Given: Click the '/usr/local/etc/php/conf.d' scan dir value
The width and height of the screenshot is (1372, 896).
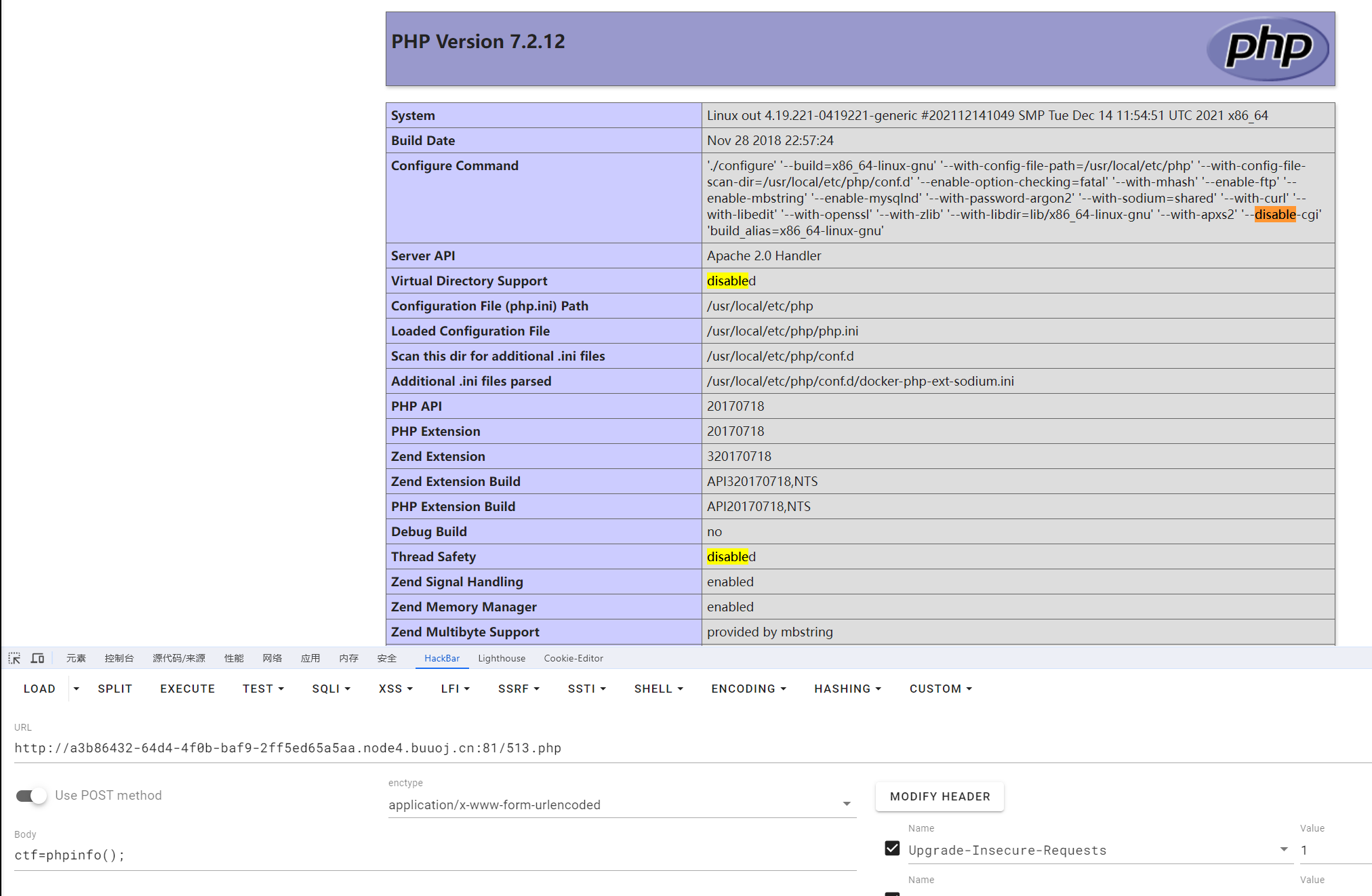Looking at the screenshot, I should (x=780, y=356).
